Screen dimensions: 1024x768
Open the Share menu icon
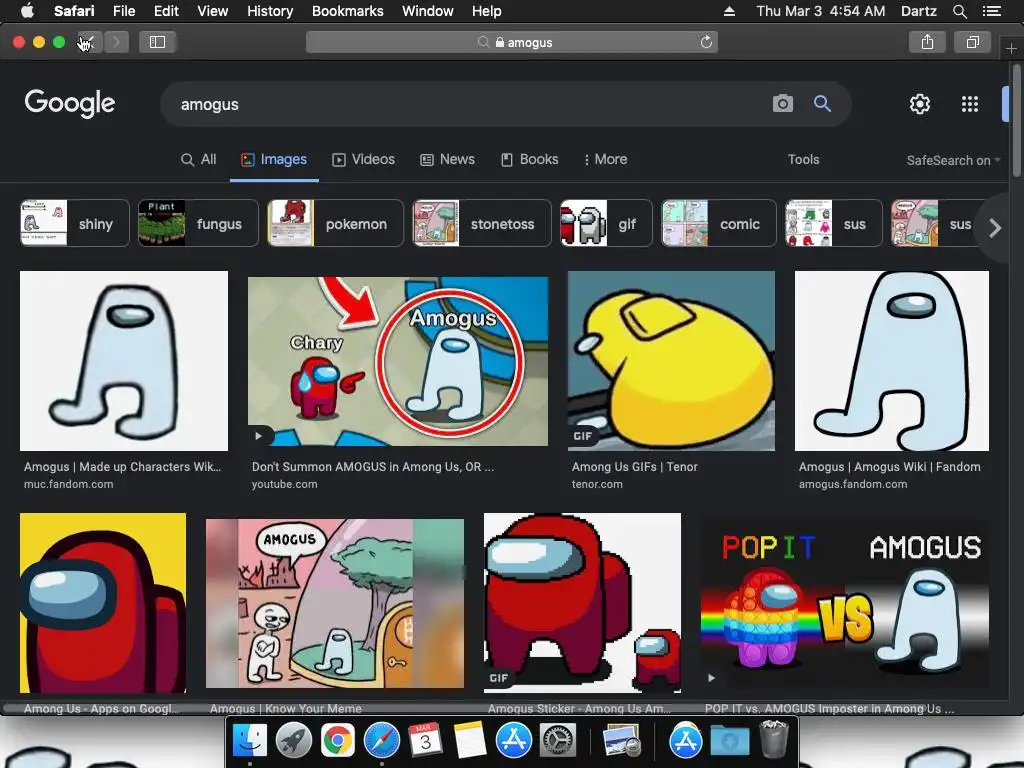(927, 42)
